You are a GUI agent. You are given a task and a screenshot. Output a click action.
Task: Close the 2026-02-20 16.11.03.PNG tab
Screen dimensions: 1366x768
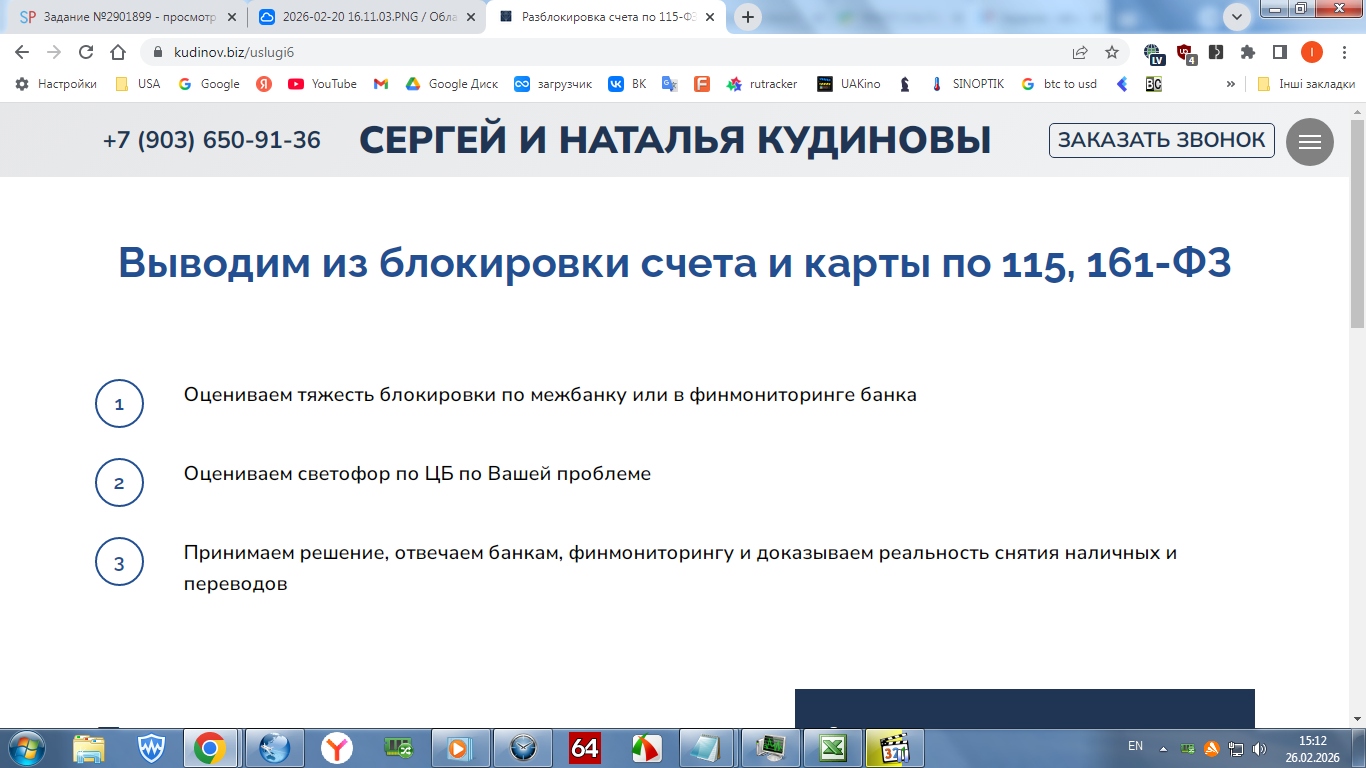(x=471, y=17)
